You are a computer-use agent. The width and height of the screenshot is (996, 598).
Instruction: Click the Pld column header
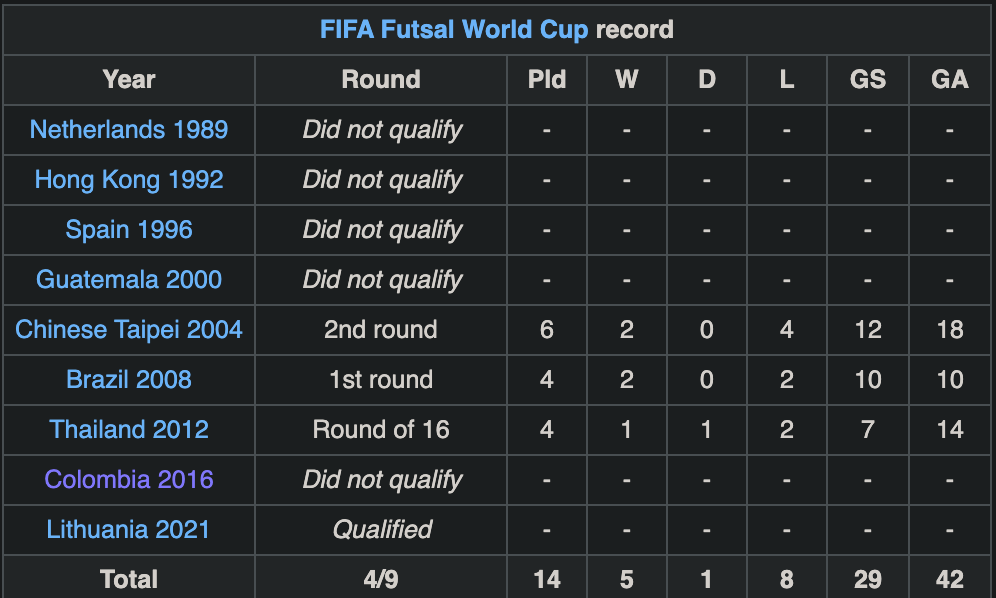pos(547,79)
